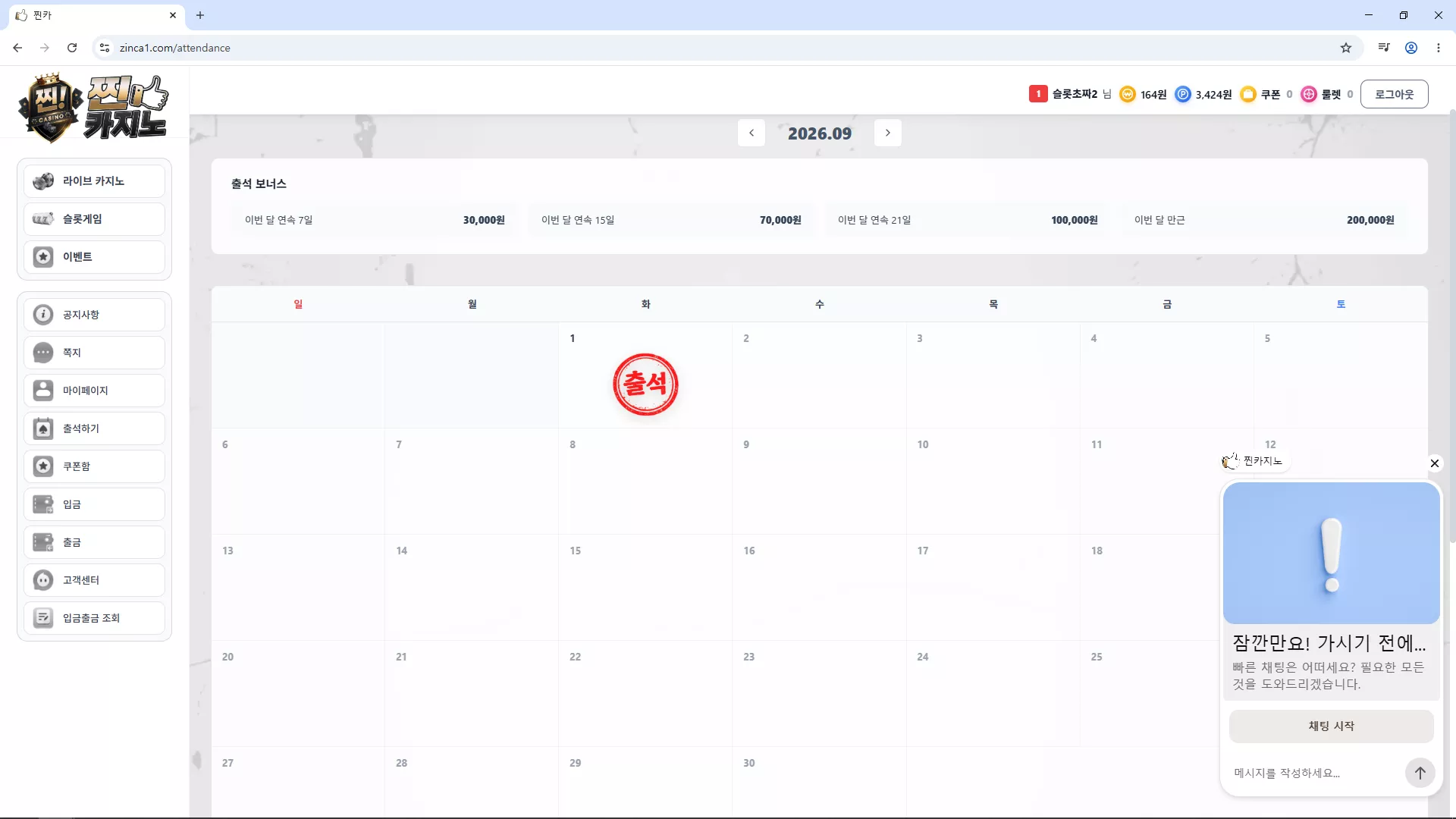Close the 찐카지노 chat popup

1434,463
